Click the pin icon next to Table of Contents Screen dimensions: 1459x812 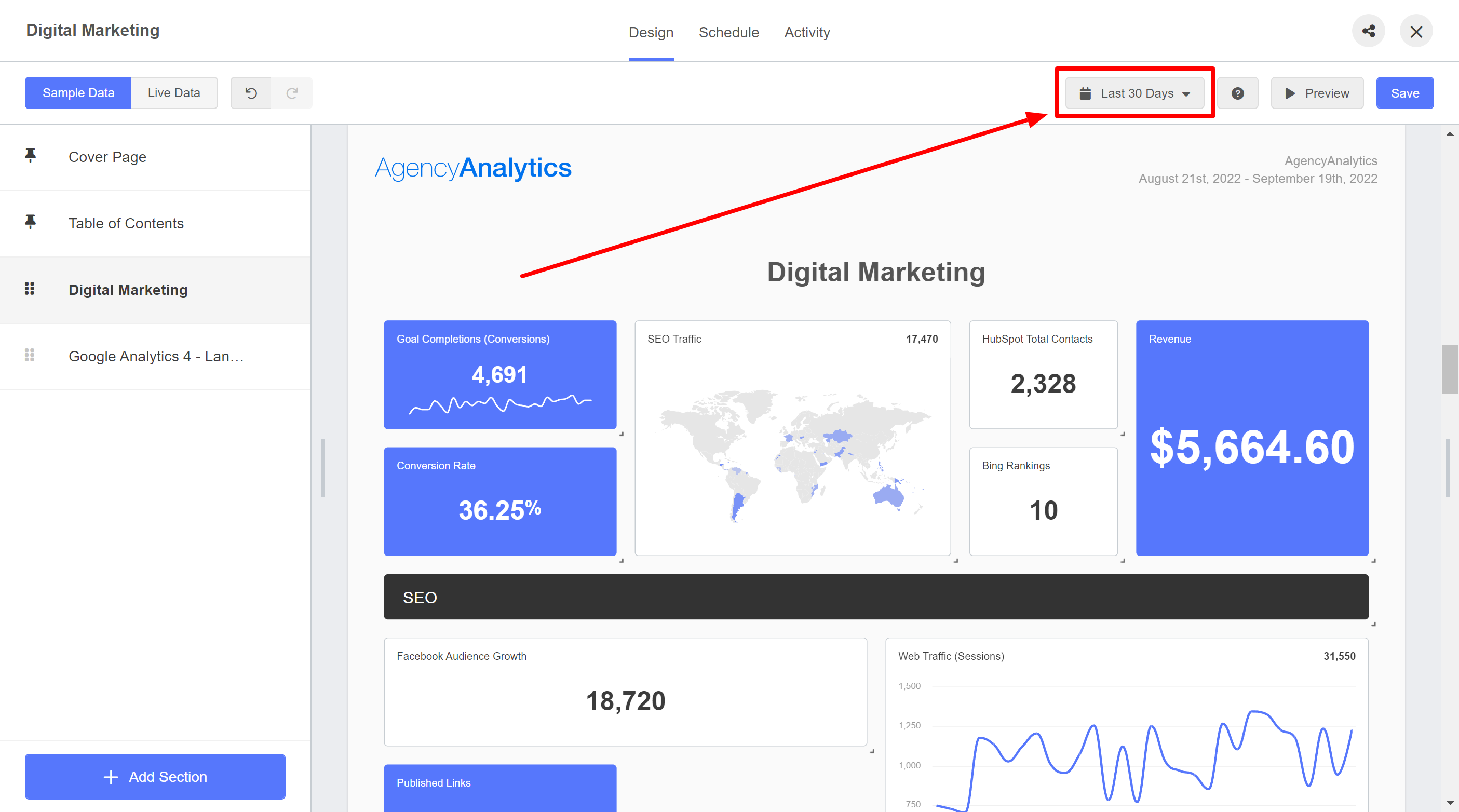pos(30,222)
